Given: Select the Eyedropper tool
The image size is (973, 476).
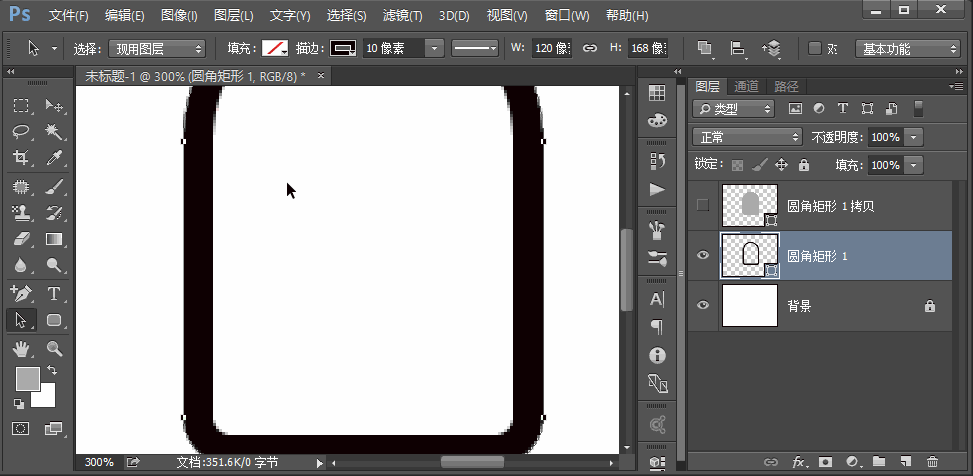Looking at the screenshot, I should tap(54, 158).
